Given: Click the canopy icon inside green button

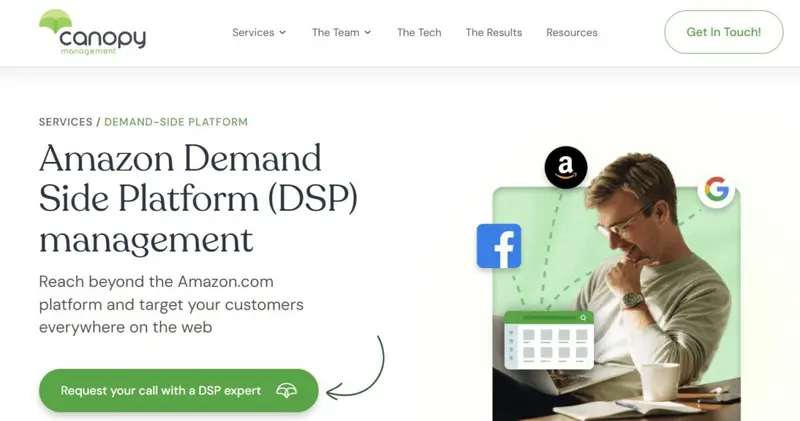Looking at the screenshot, I should (x=286, y=391).
